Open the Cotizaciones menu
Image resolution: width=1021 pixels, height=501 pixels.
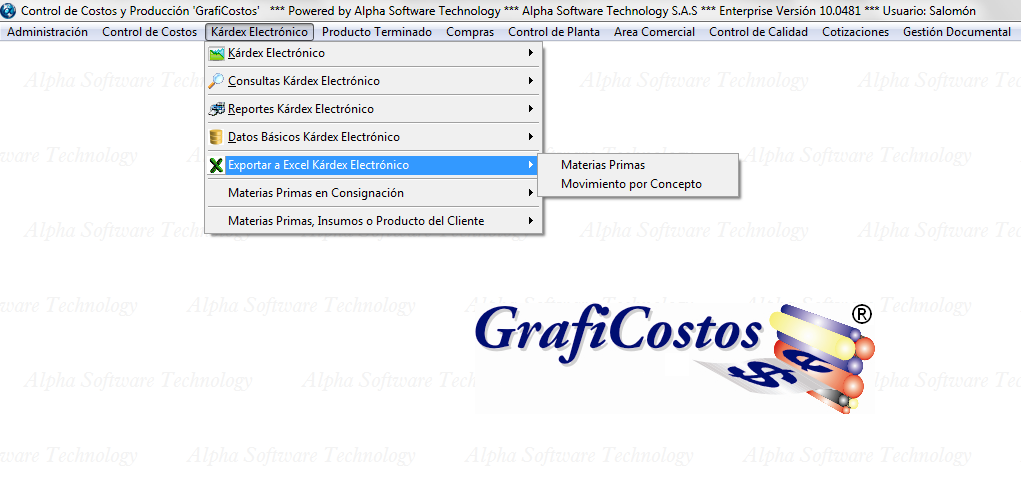pyautogui.click(x=855, y=32)
